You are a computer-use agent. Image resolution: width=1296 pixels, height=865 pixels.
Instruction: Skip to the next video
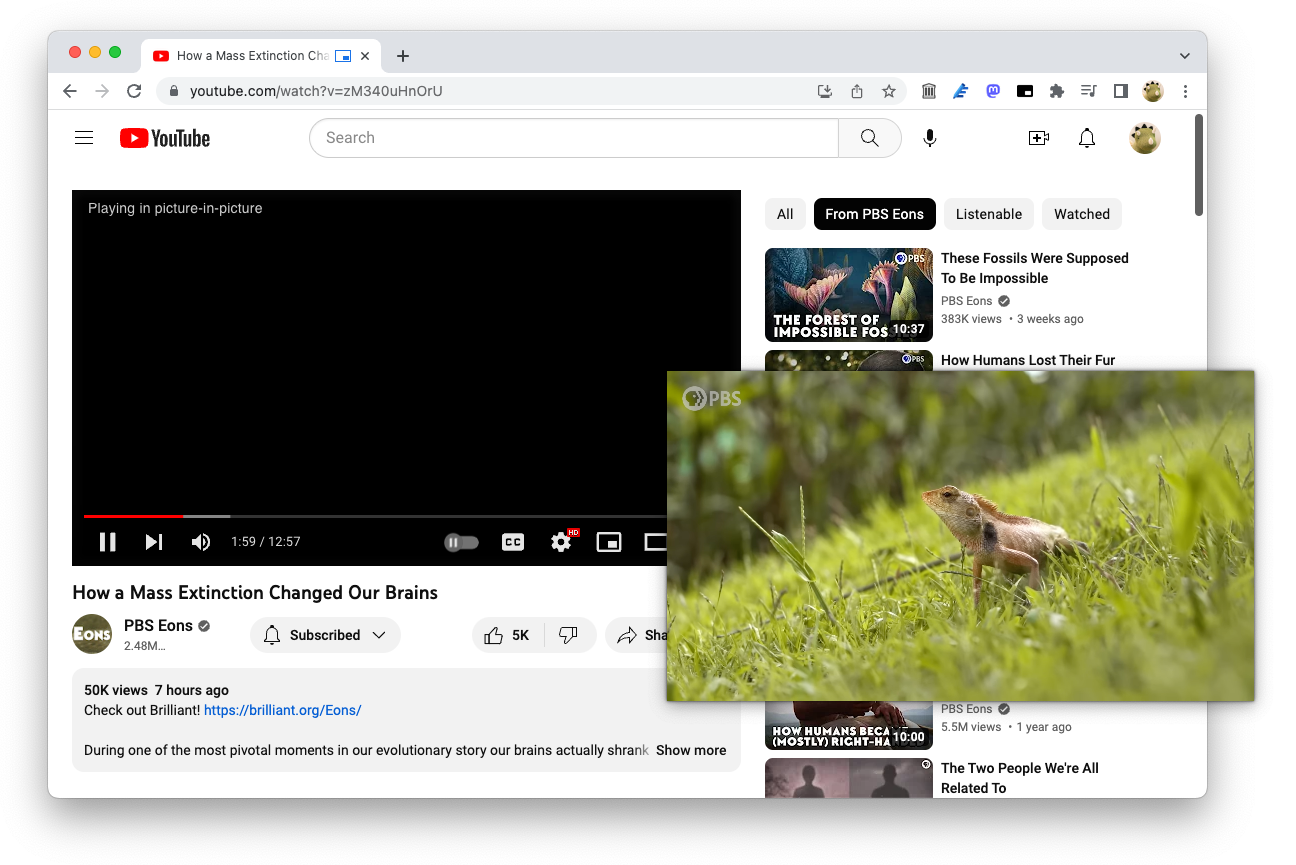[154, 542]
